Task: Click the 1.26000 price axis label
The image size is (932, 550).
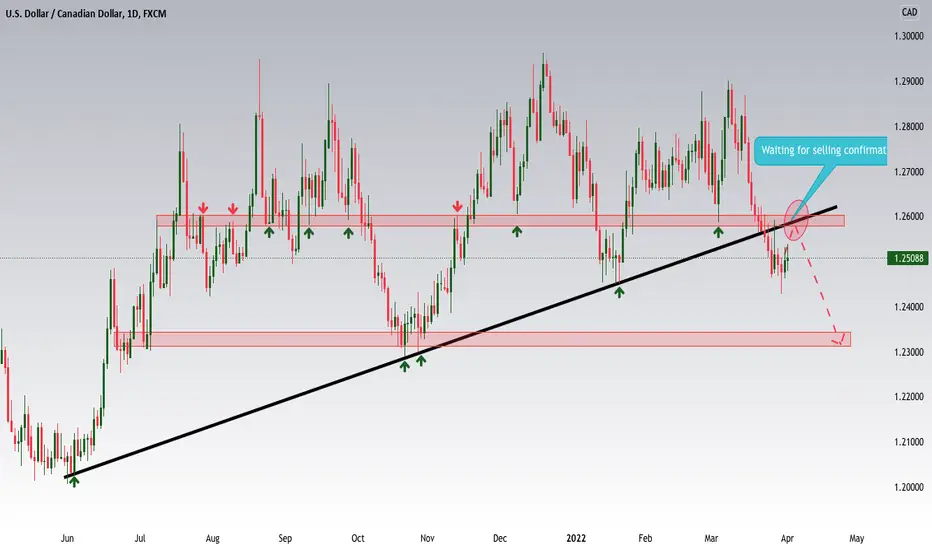Action: click(x=908, y=216)
